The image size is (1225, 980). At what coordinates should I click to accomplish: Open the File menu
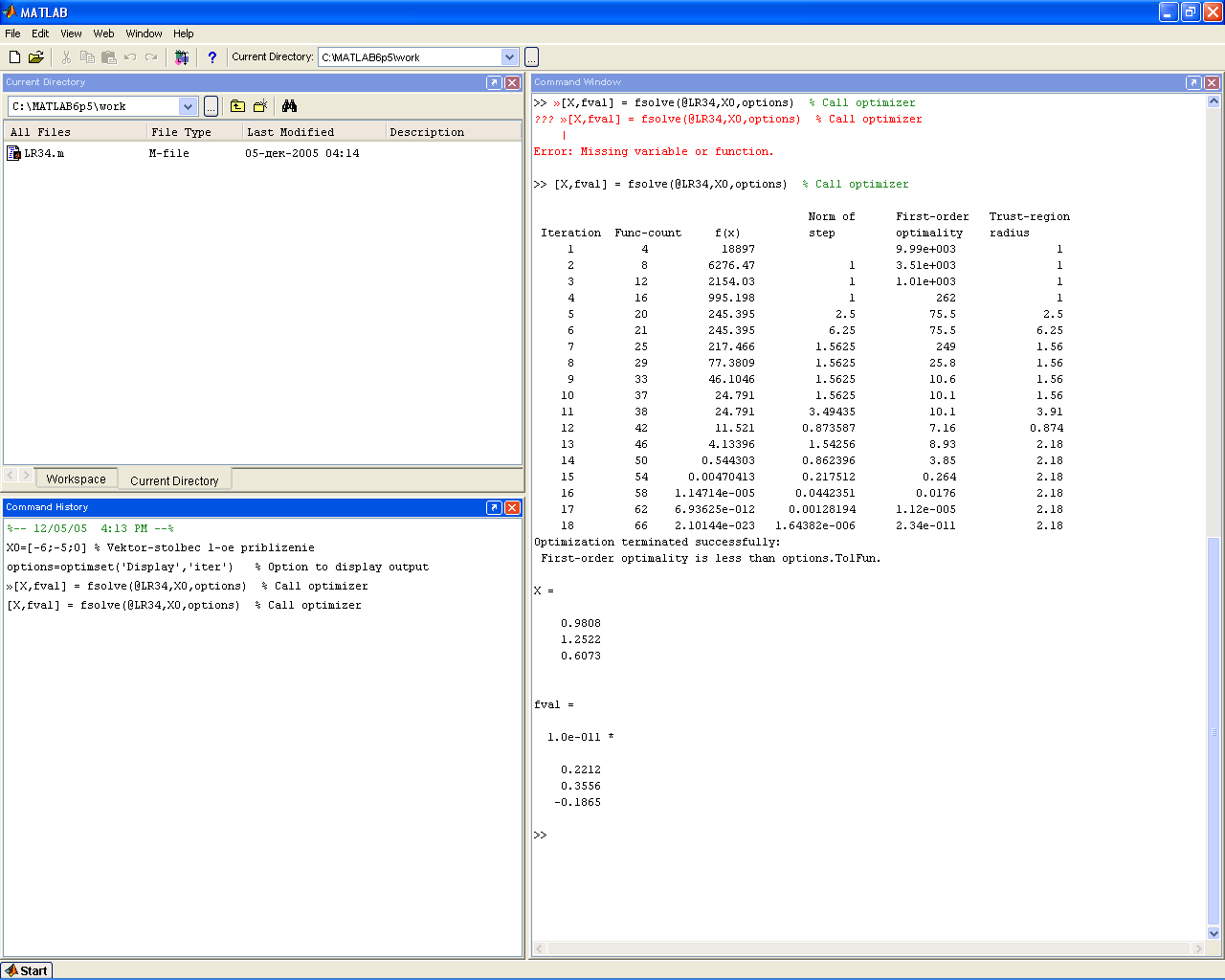12,33
